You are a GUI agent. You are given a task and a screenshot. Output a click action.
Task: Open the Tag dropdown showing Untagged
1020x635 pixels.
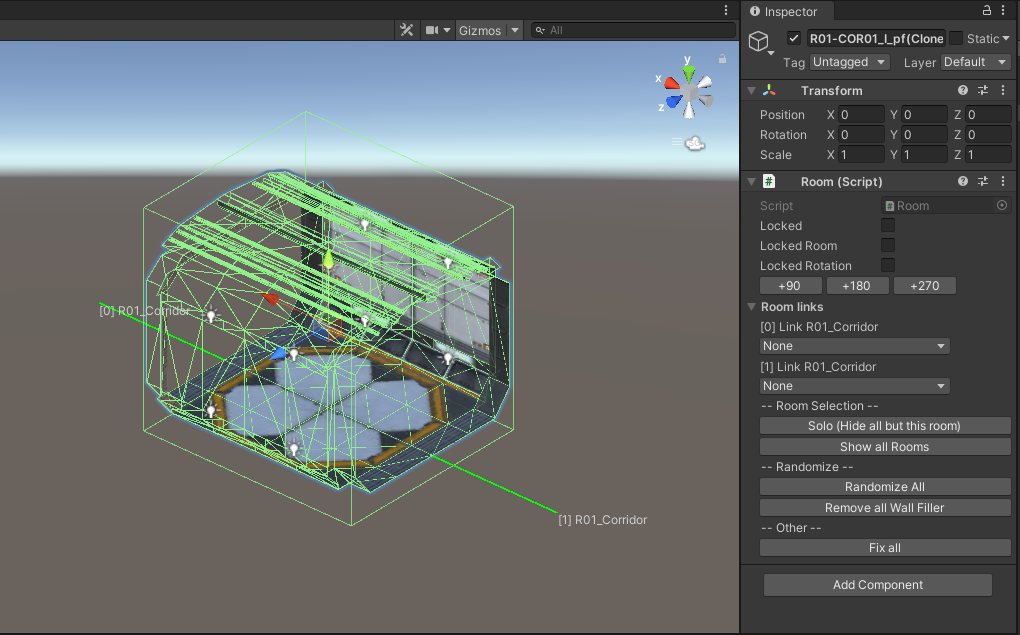coord(849,62)
